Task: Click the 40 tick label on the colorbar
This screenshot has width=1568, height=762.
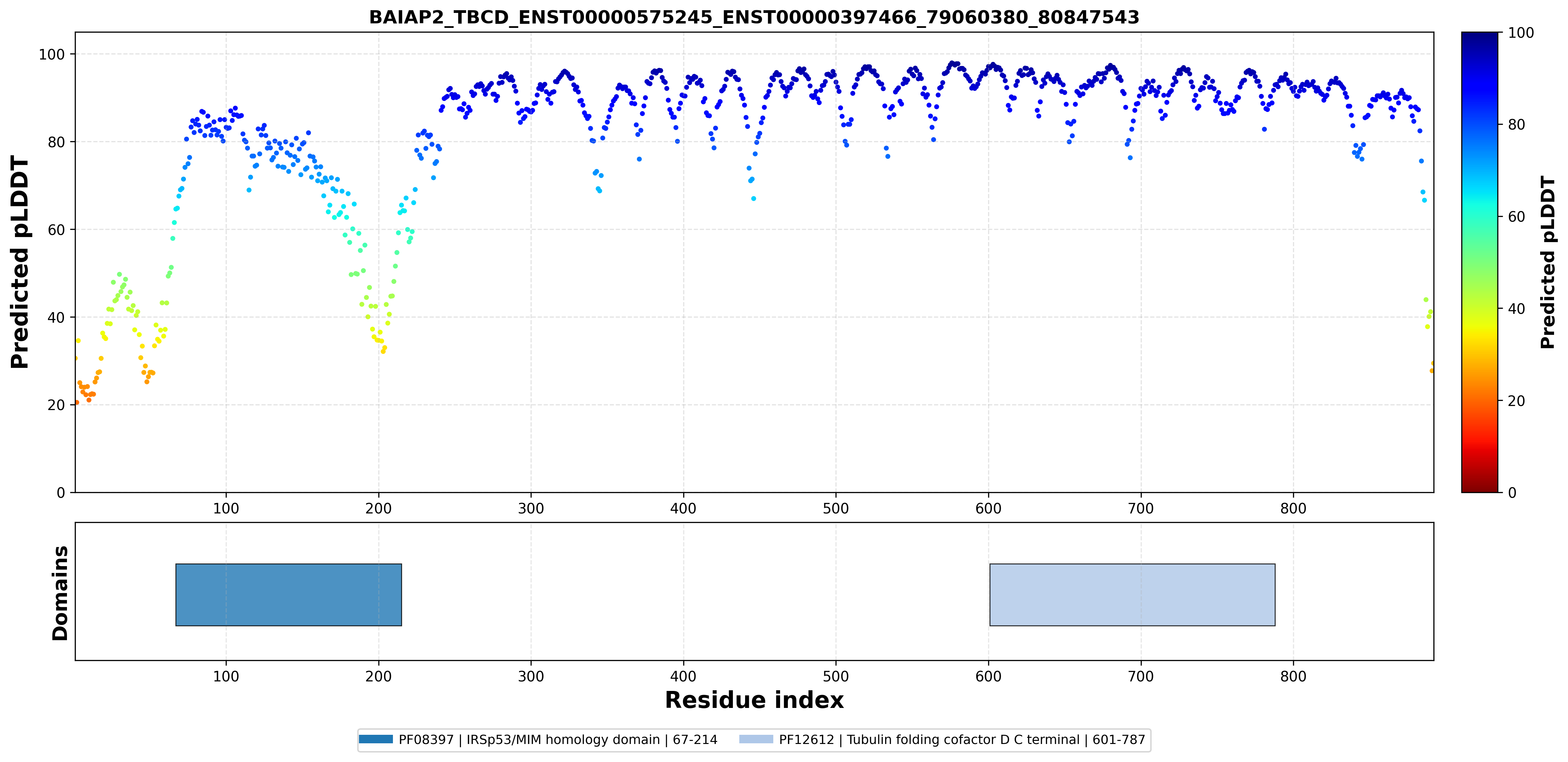Action: 1516,309
